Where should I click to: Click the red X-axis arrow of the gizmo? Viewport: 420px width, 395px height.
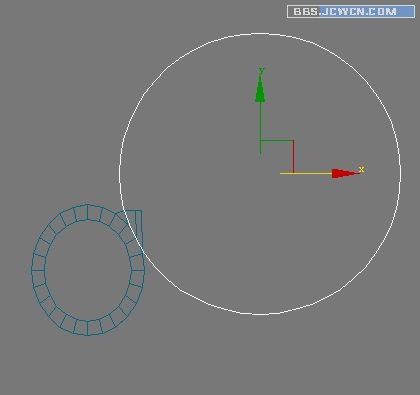point(345,173)
